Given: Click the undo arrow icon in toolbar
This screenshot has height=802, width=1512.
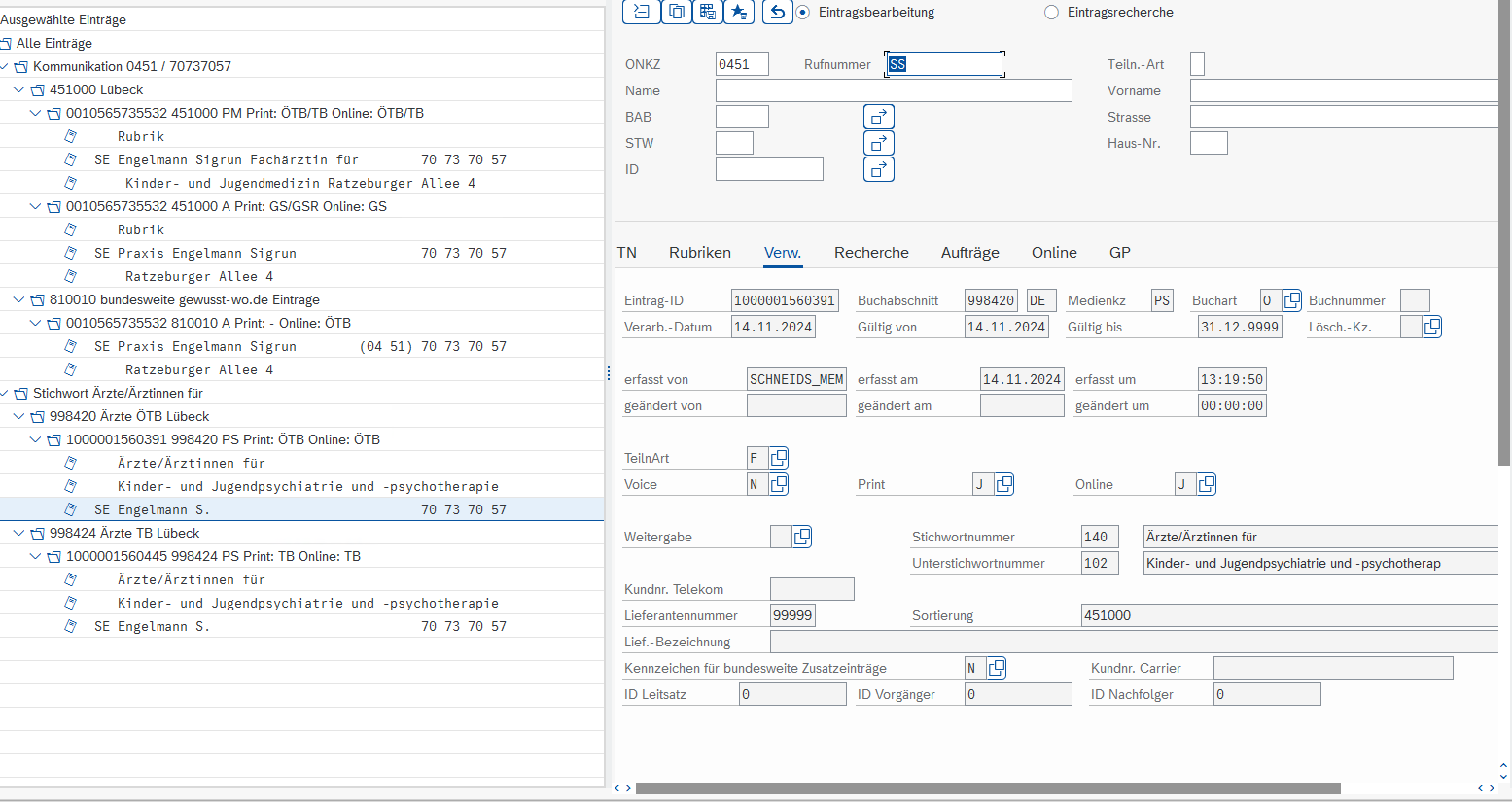Looking at the screenshot, I should tap(777, 12).
